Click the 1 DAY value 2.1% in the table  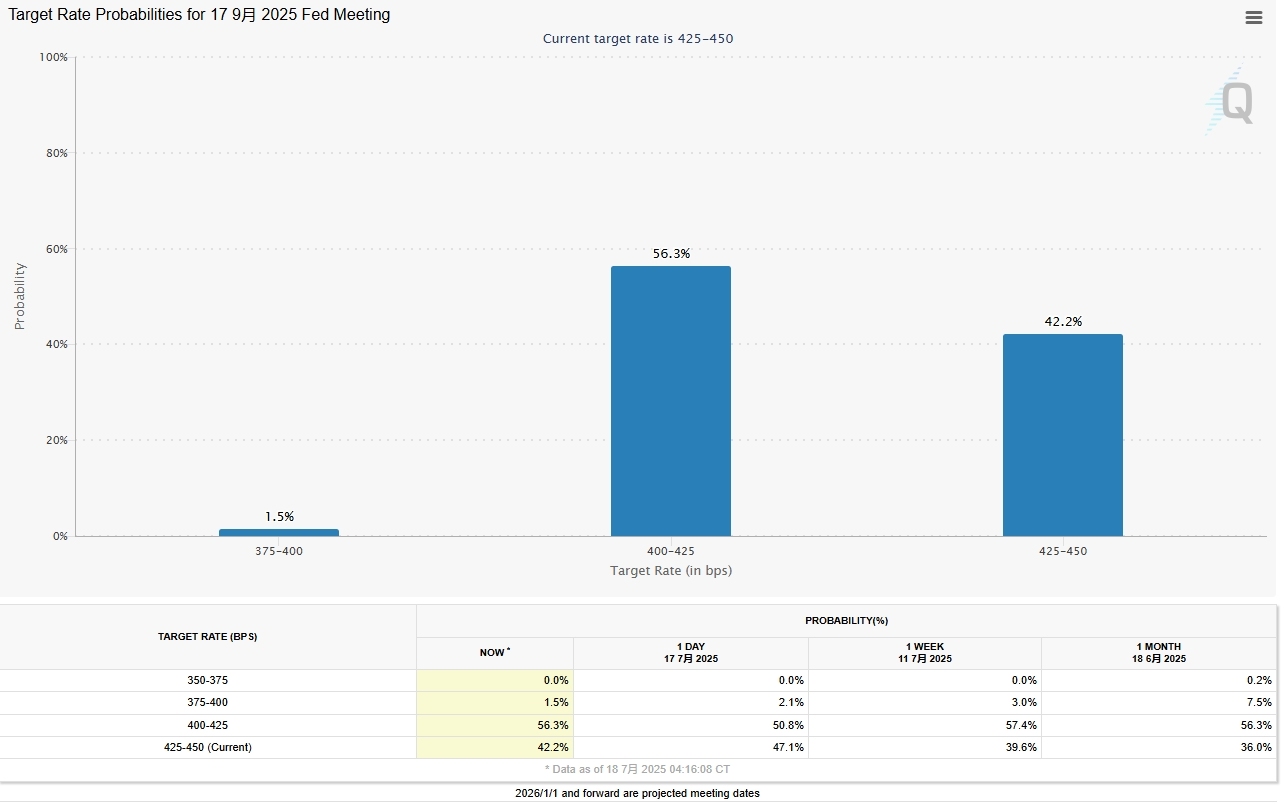click(x=790, y=703)
